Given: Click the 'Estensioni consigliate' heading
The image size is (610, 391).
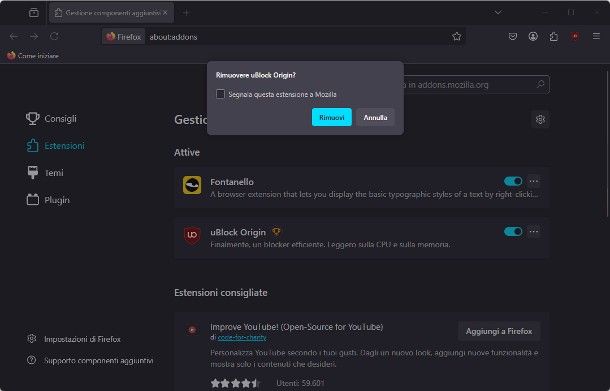Looking at the screenshot, I should pyautogui.click(x=221, y=293).
